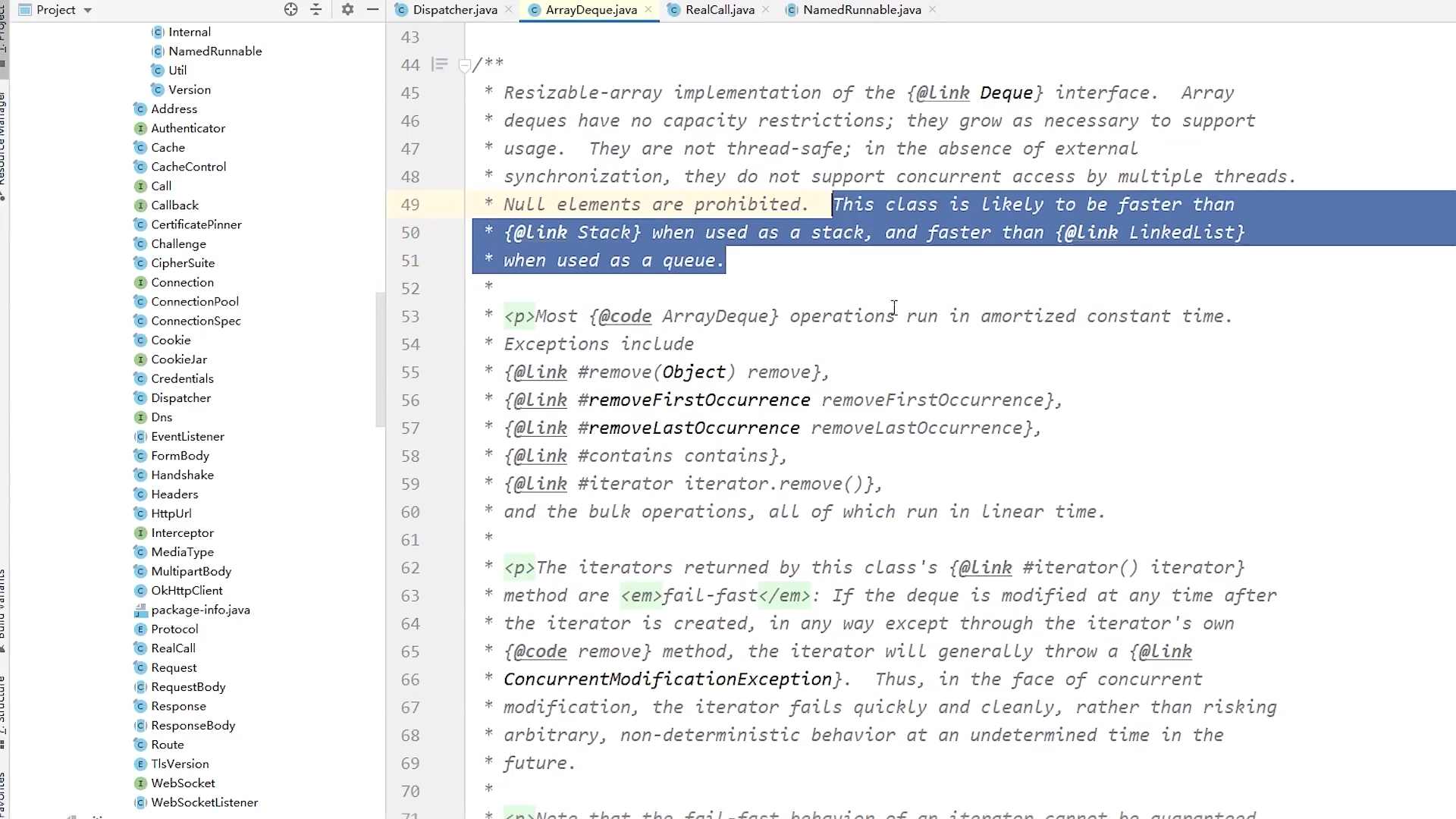Click the collapse all icon in Project panel
Screen dimensions: 1456x819
point(316,10)
